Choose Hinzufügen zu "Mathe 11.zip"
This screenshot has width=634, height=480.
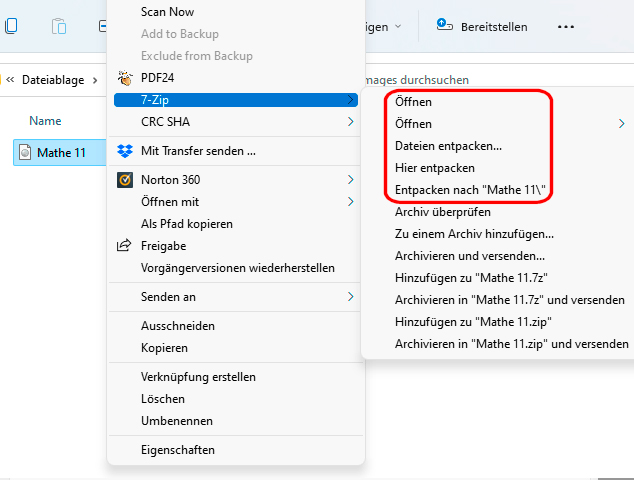click(474, 322)
